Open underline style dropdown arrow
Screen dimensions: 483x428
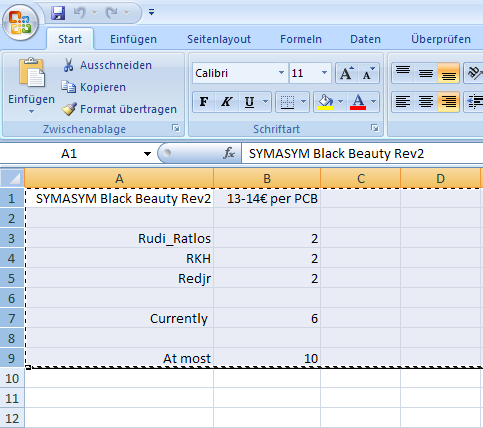266,102
